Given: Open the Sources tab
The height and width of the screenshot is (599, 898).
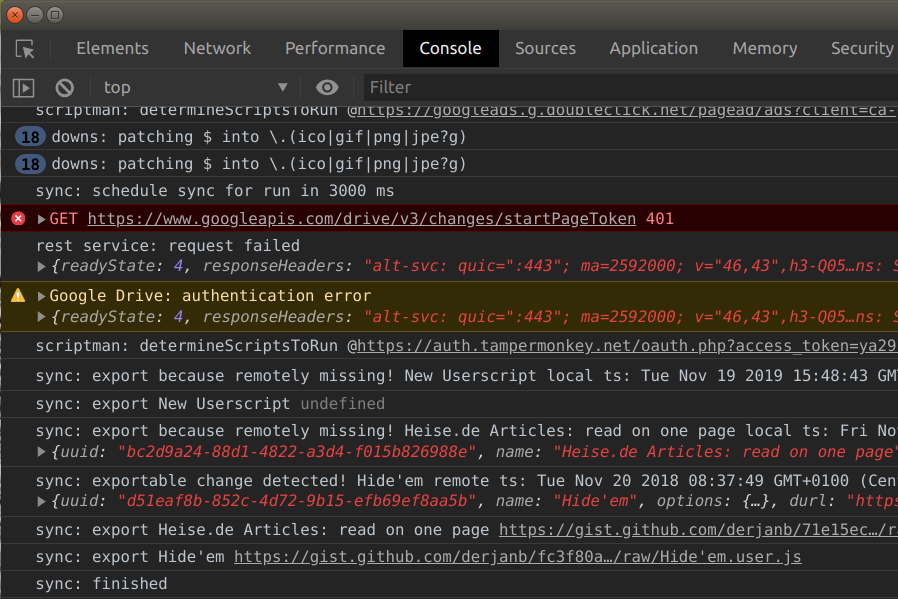Looking at the screenshot, I should click(545, 49).
